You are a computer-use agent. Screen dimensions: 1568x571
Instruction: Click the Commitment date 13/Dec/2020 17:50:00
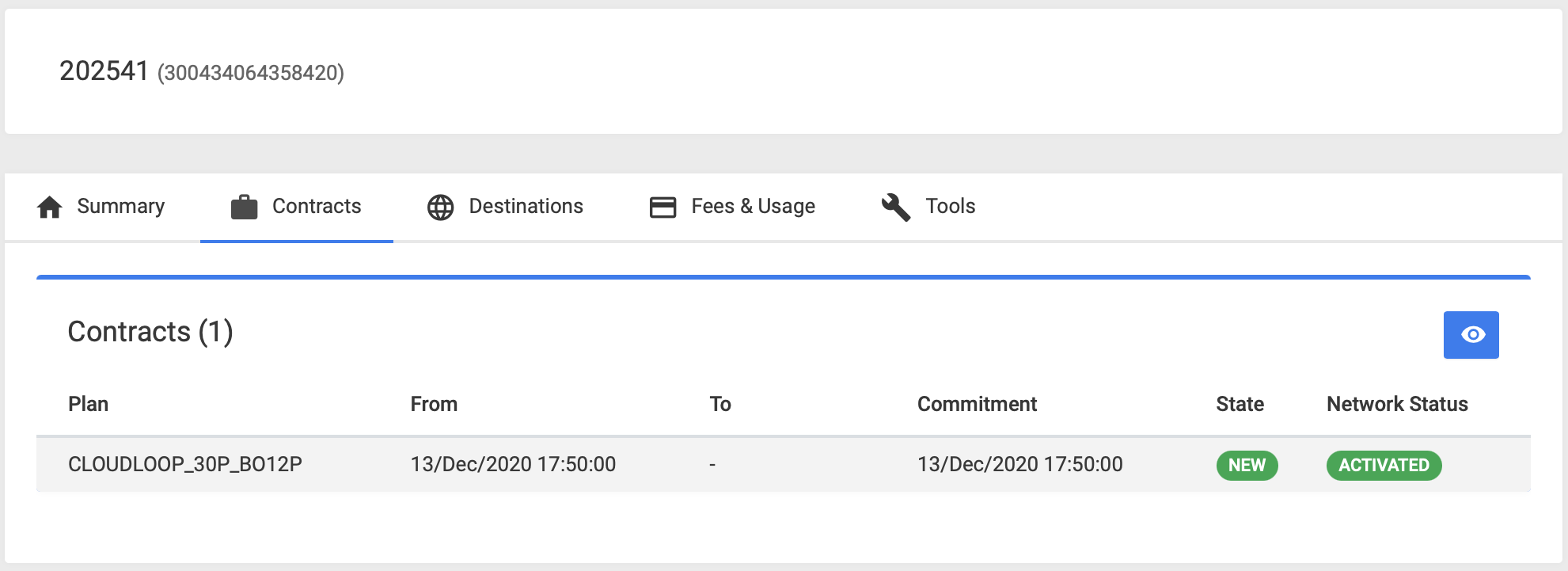1019,464
